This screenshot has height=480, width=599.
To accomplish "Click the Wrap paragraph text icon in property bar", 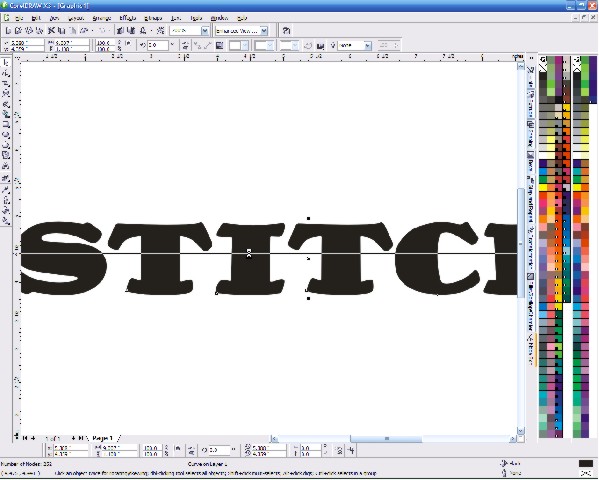I will 220,45.
